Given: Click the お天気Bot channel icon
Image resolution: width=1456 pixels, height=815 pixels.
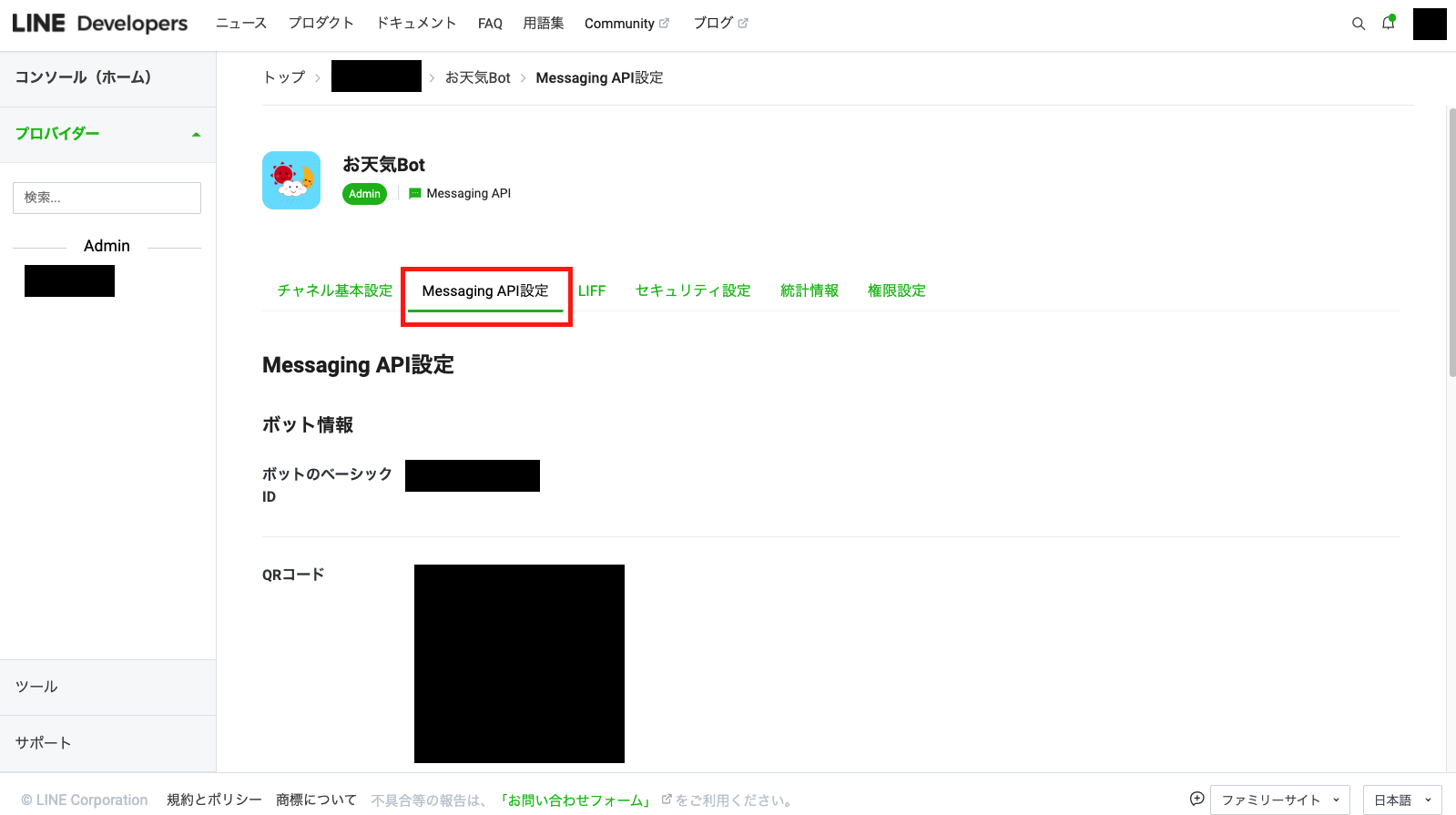Looking at the screenshot, I should tap(291, 180).
